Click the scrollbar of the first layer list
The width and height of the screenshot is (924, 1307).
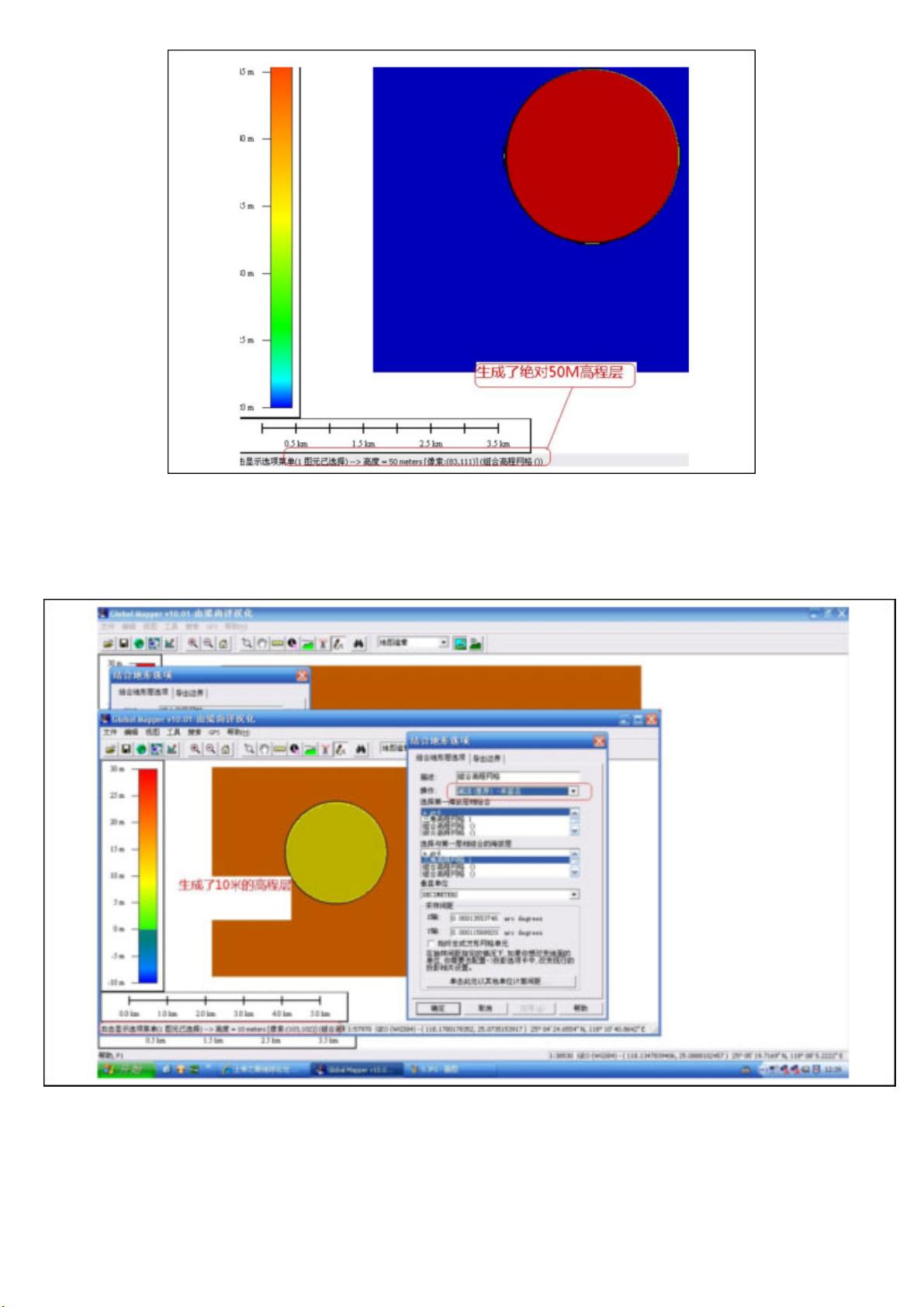click(x=575, y=822)
